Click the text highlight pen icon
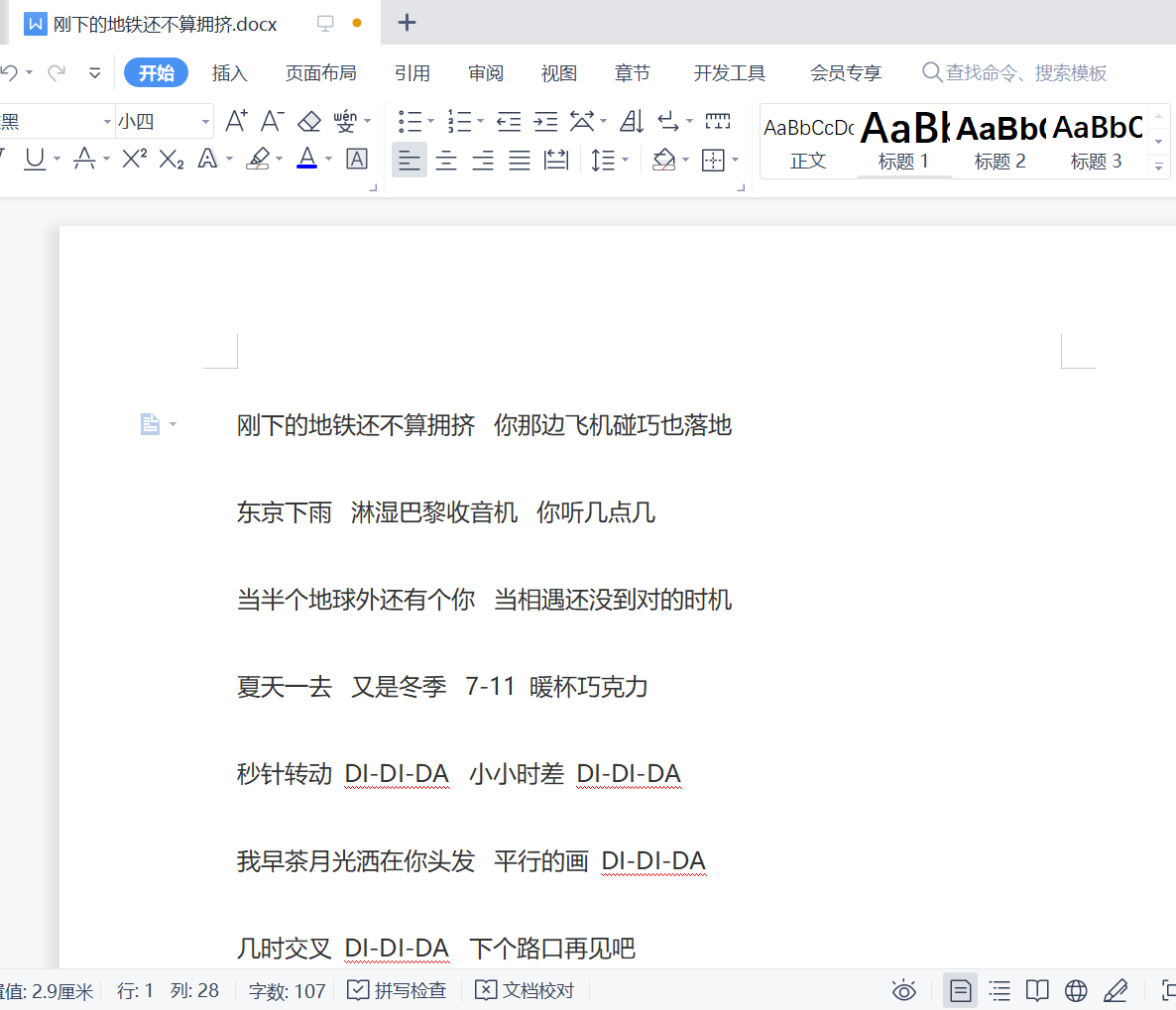 pyautogui.click(x=258, y=159)
